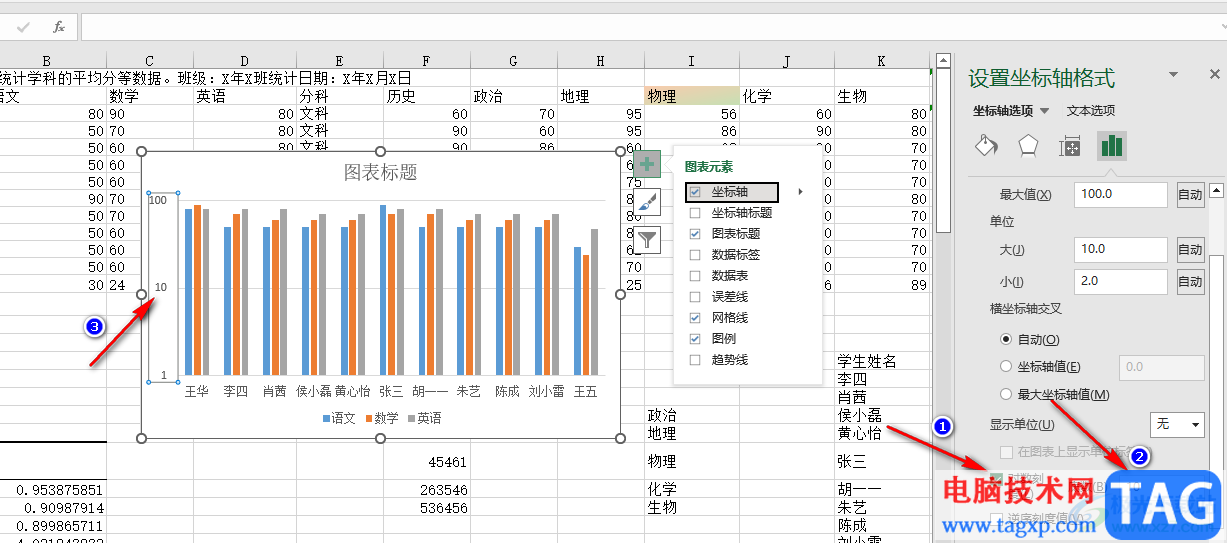1227x543 pixels.
Task: Enable the 数据标签 checkbox
Action: [695, 255]
